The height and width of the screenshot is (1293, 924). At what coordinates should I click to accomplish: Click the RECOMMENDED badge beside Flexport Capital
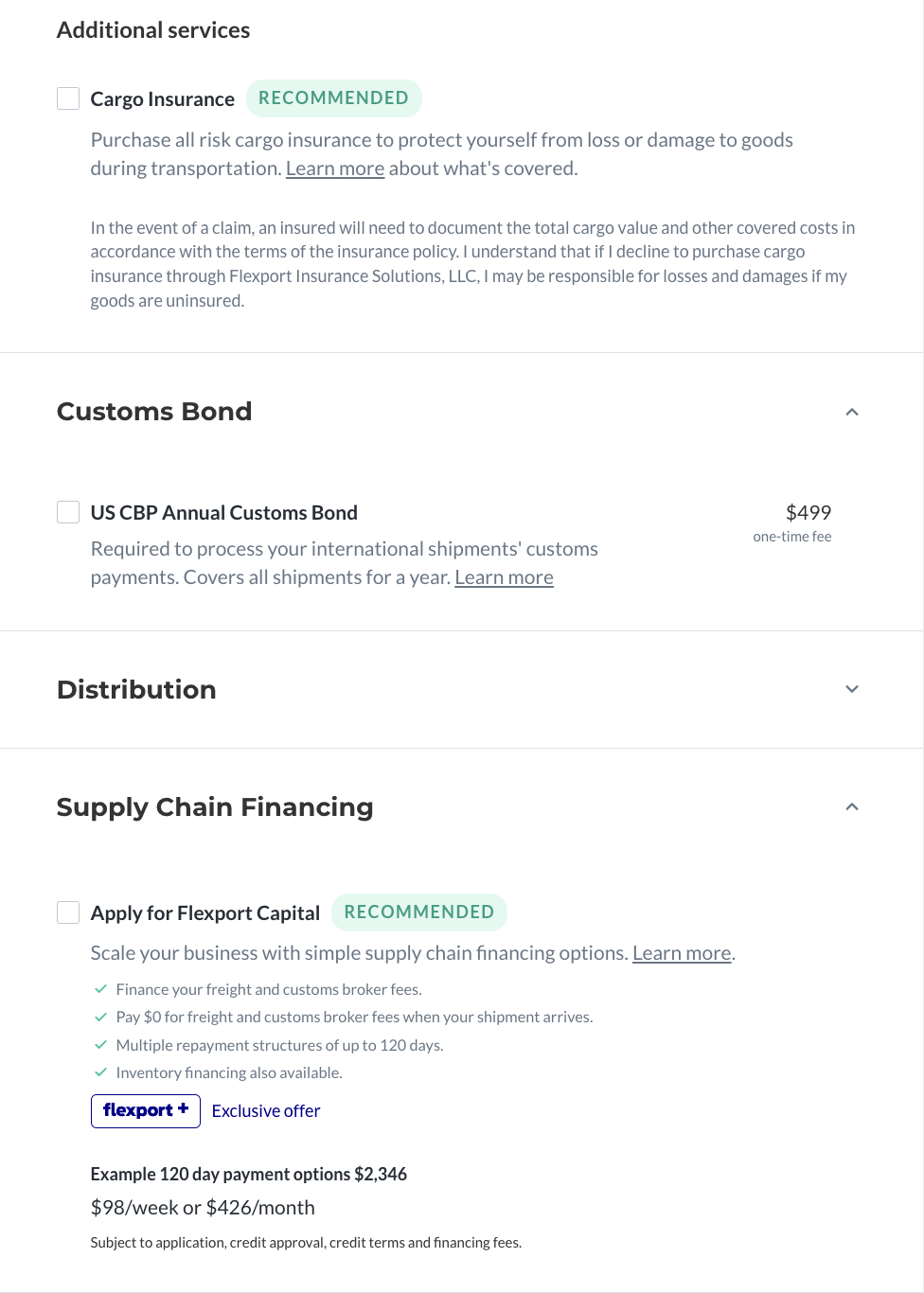pos(419,912)
